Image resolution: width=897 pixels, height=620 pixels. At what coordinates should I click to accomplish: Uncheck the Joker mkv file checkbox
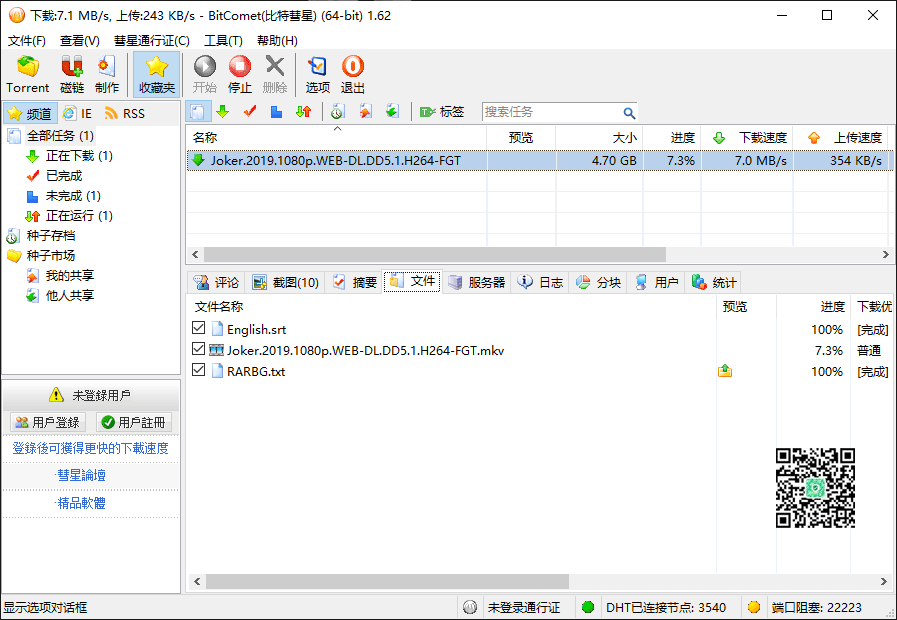coord(199,349)
